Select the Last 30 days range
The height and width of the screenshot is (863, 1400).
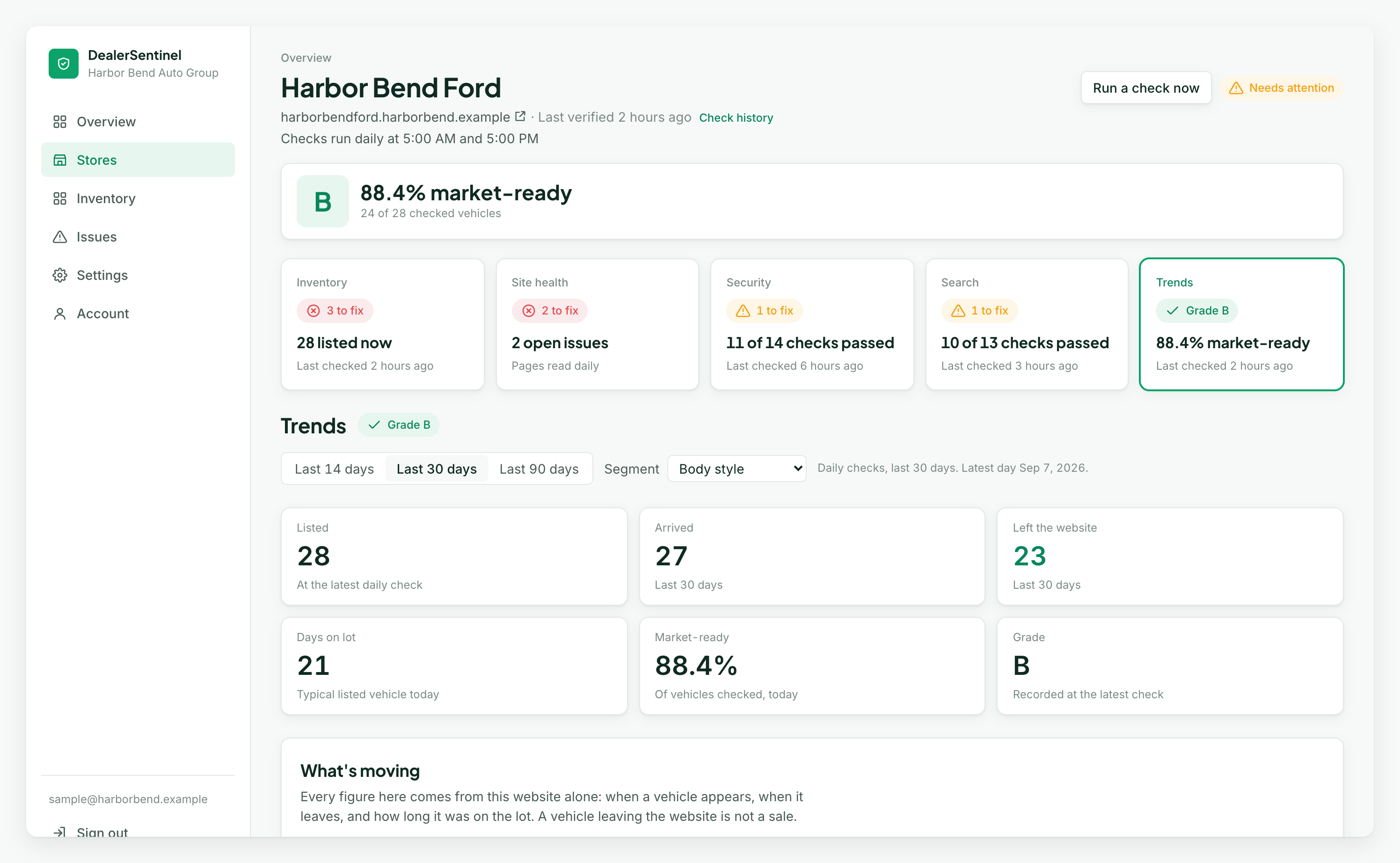pos(437,468)
